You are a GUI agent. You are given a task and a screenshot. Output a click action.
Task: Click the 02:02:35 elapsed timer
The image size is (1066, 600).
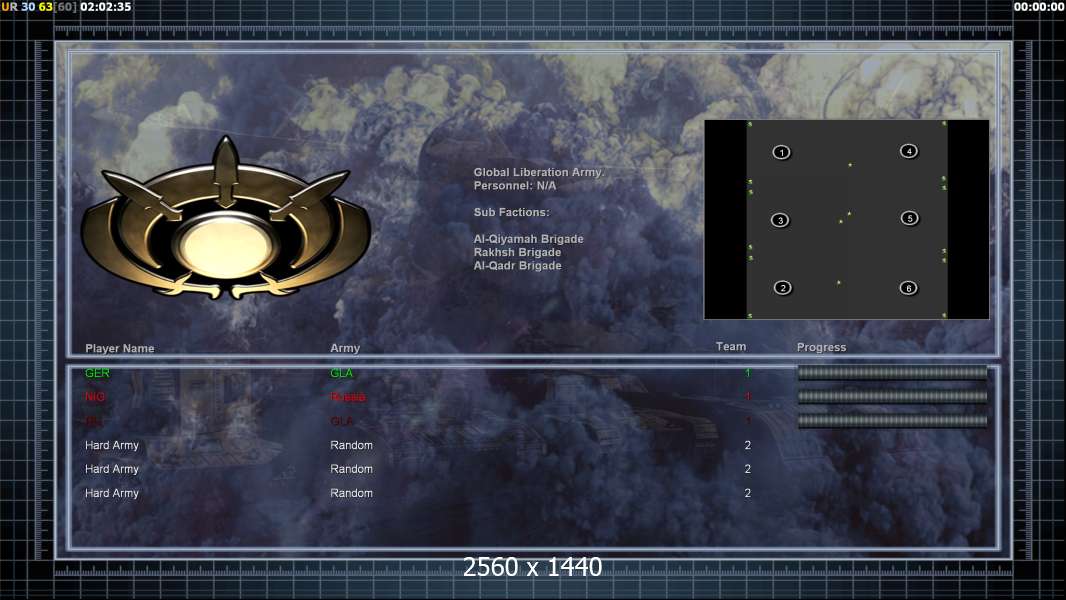105,7
